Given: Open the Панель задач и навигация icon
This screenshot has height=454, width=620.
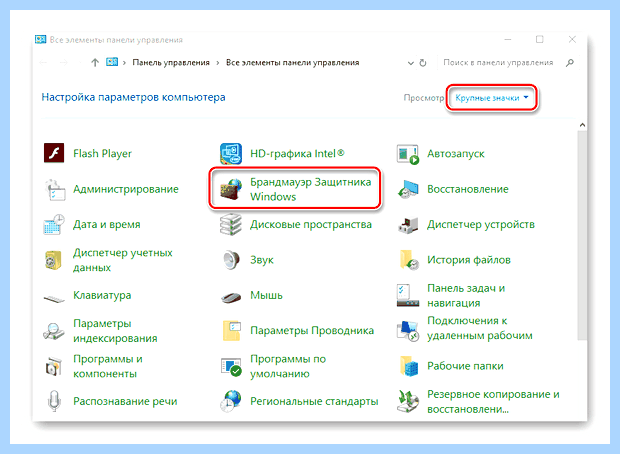Looking at the screenshot, I should (x=408, y=295).
